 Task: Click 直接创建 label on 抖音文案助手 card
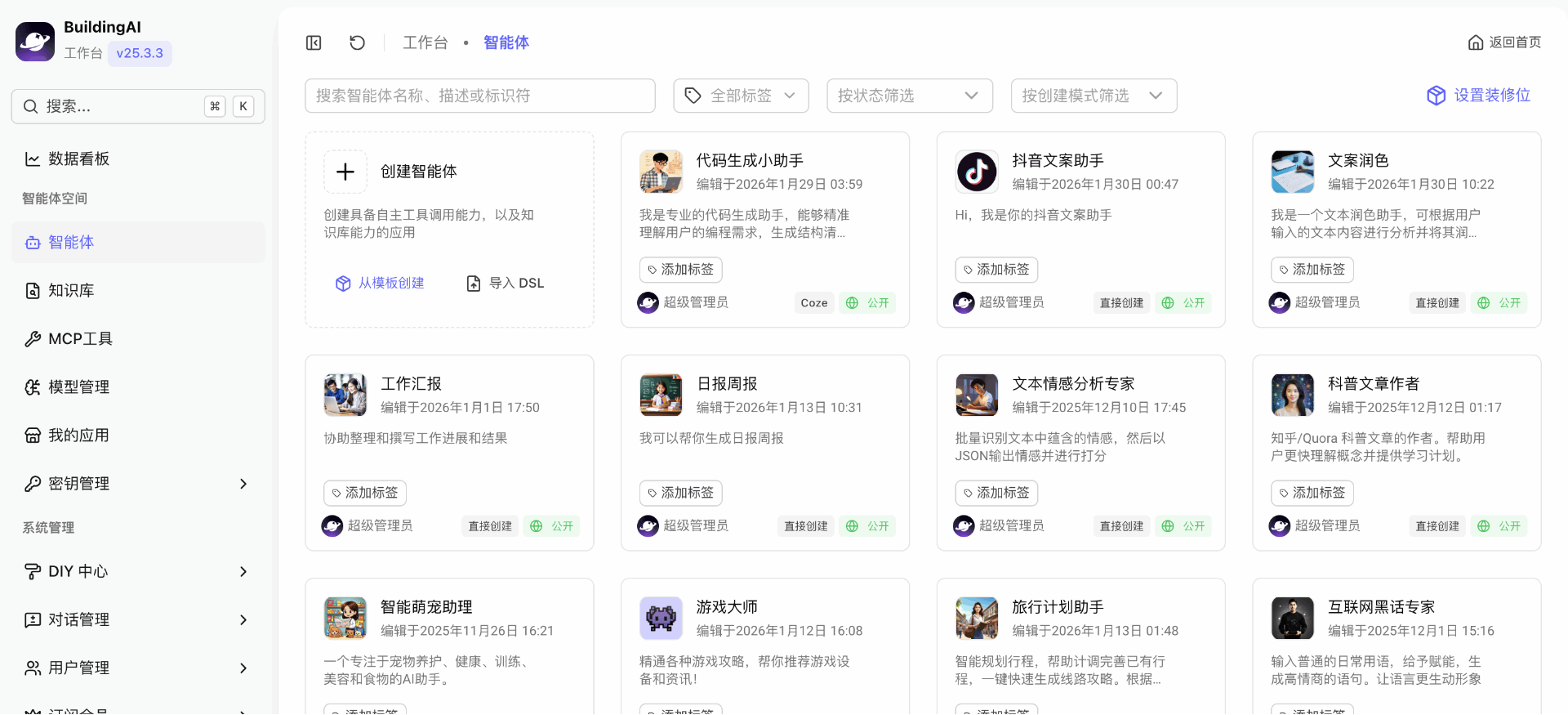point(1121,303)
